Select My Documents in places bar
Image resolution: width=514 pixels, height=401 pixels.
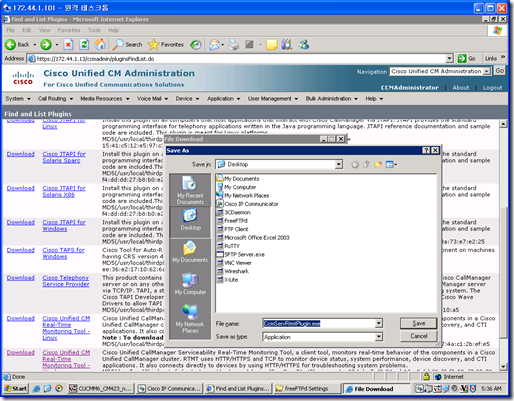[x=190, y=252]
